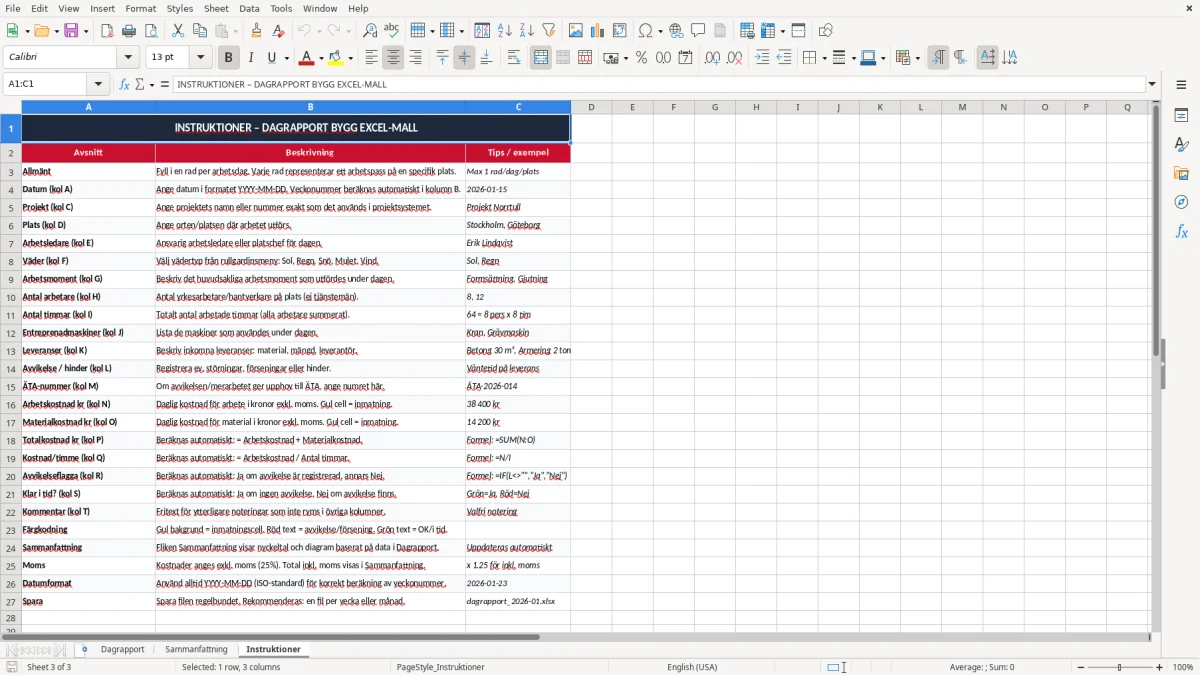Viewport: 1200px width, 675px height.
Task: Run the Spelling check icon
Action: coord(391,31)
